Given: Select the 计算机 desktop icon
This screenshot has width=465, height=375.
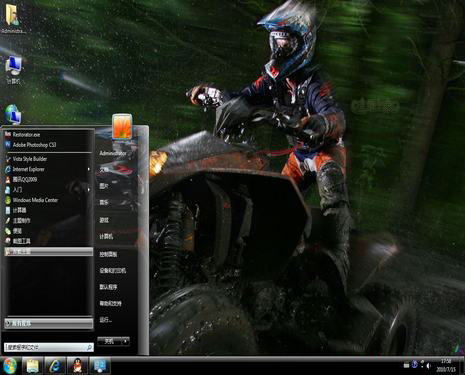Looking at the screenshot, I should [x=14, y=69].
